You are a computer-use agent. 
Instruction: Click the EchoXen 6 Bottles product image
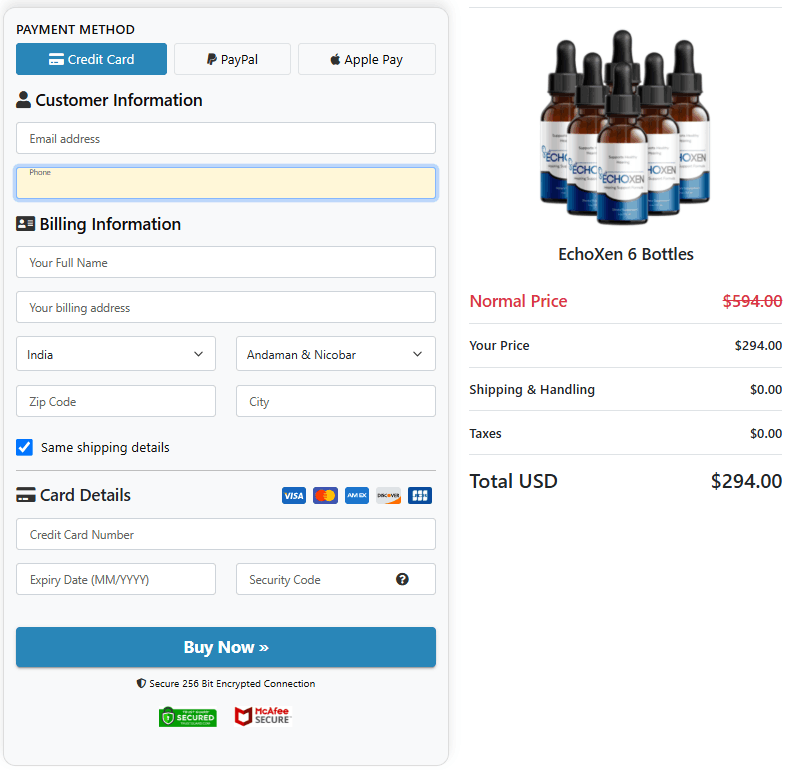(626, 128)
